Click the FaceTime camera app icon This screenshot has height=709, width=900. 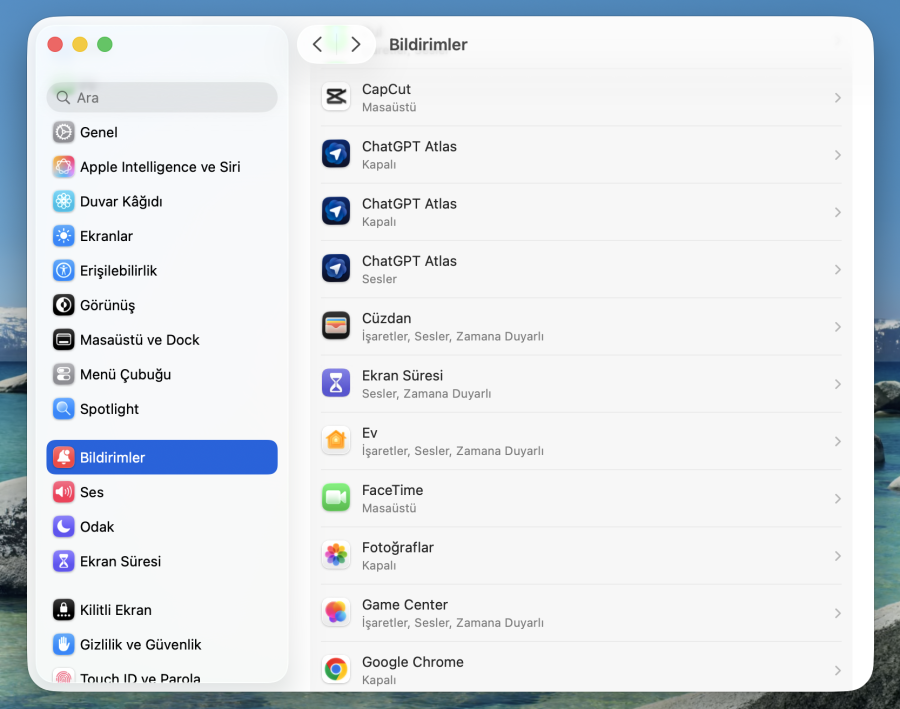pos(335,497)
